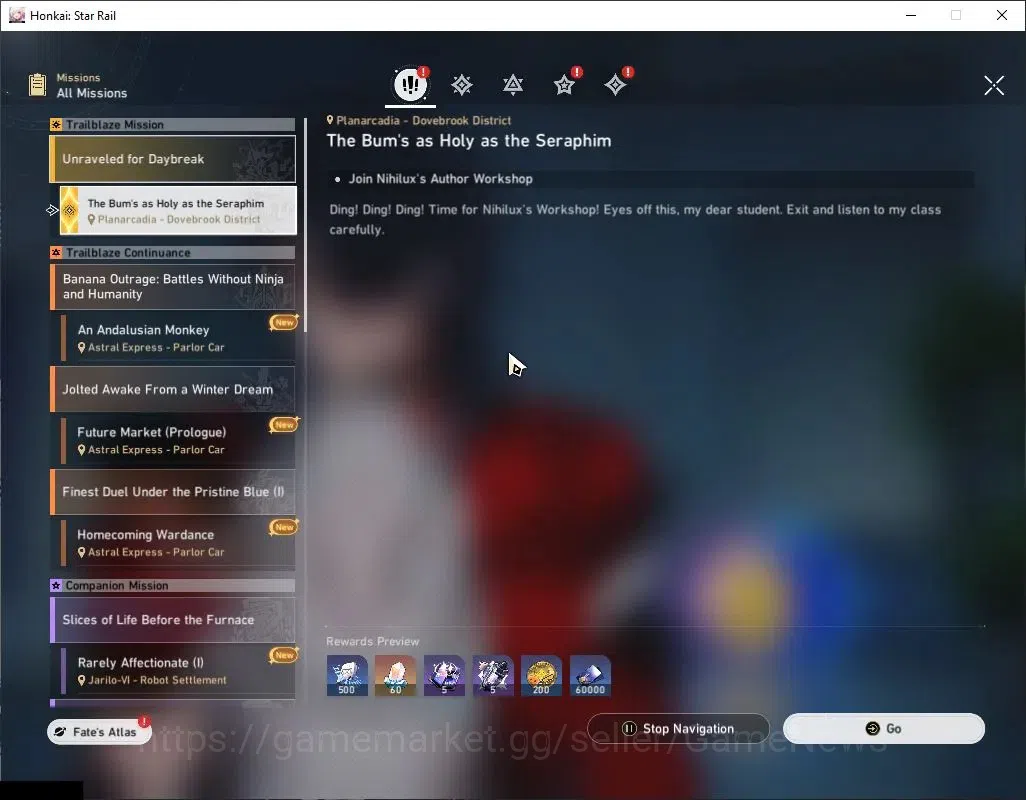Collapse the Companion Mission section header
The height and width of the screenshot is (800, 1026).
point(173,585)
